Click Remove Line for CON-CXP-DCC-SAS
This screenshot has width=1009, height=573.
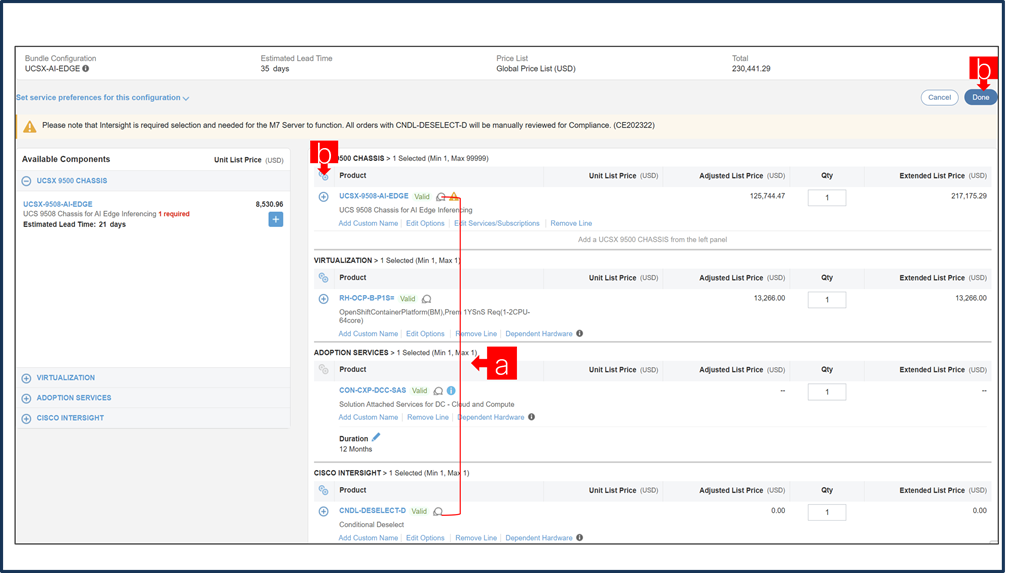pyautogui.click(x=428, y=417)
